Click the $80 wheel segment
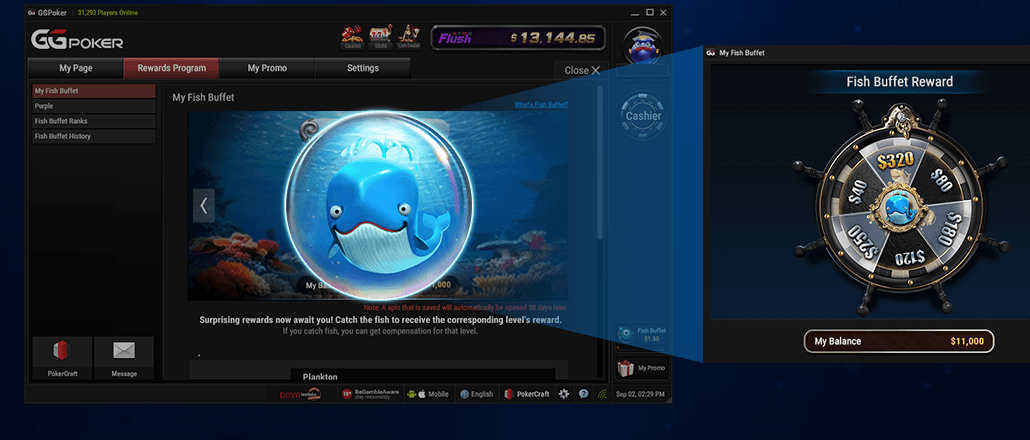Viewport: 1030px width, 440px height. click(x=943, y=180)
